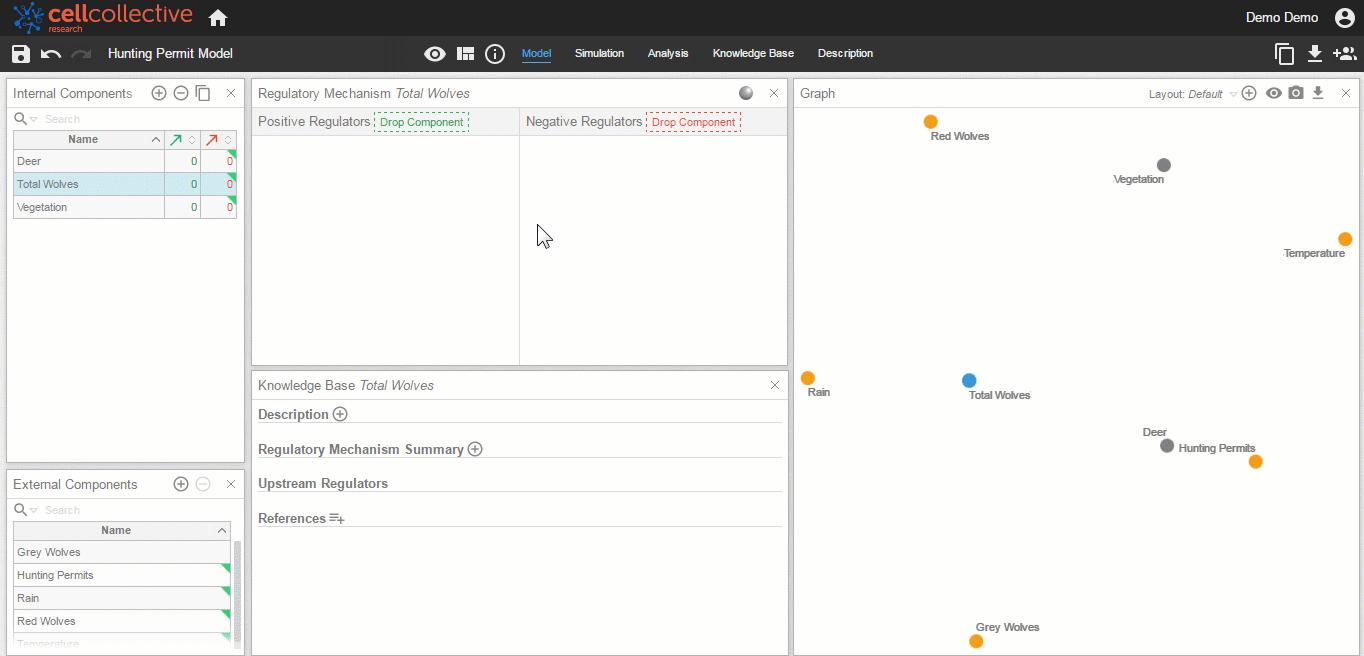Open Internal Components search filter dropdown arrow

tap(34, 119)
